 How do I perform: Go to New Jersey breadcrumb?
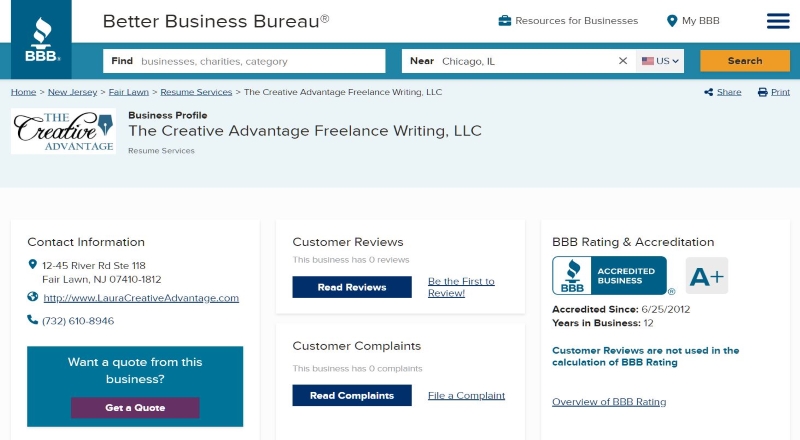click(72, 92)
